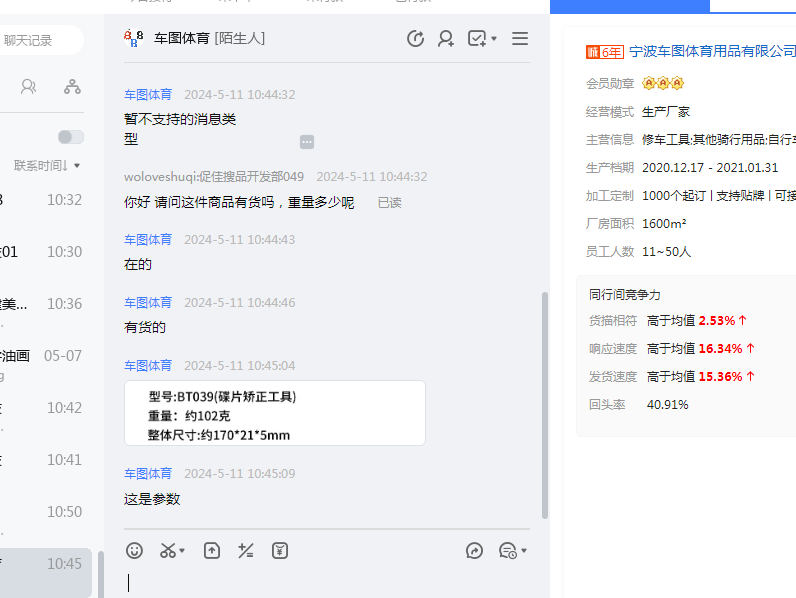The height and width of the screenshot is (598, 796).
Task: Click the 聊天记录 search field
Action: [40, 41]
